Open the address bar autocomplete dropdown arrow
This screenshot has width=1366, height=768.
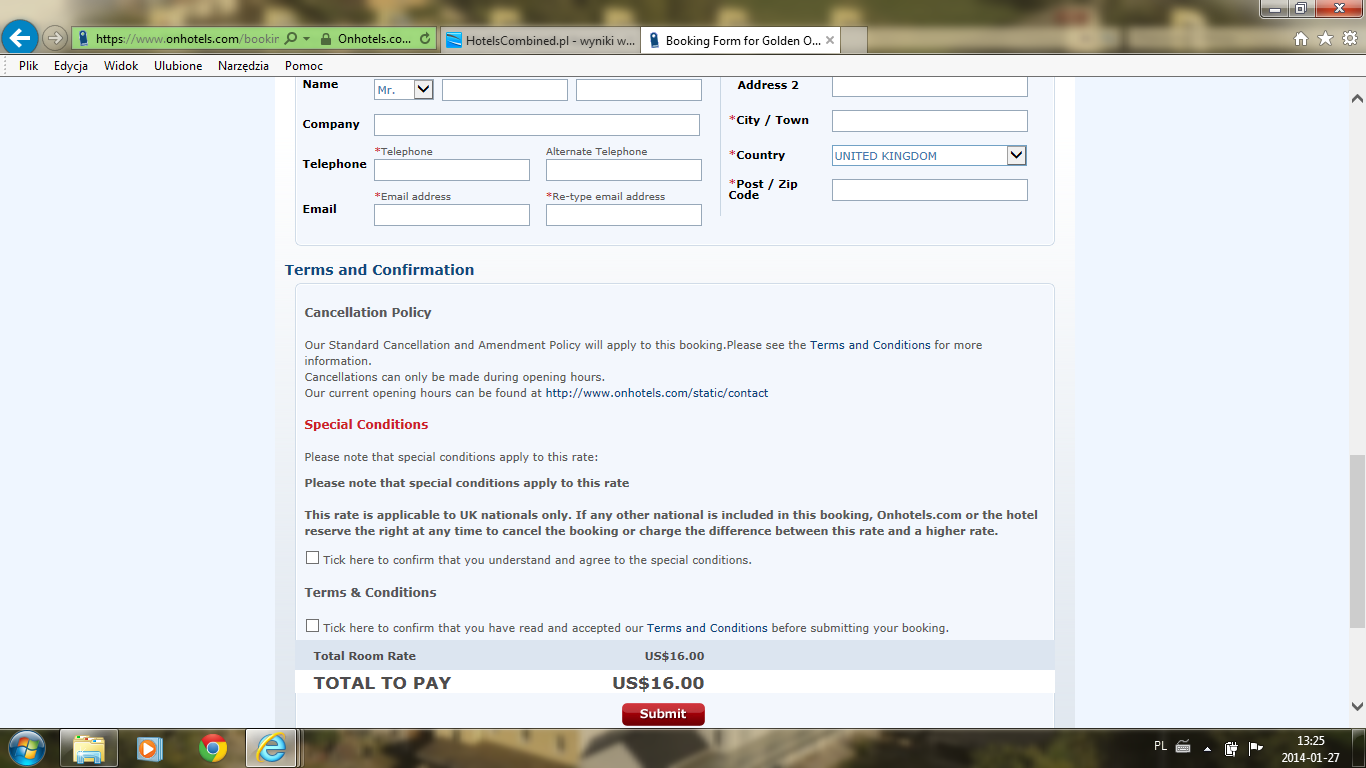pyautogui.click(x=307, y=39)
